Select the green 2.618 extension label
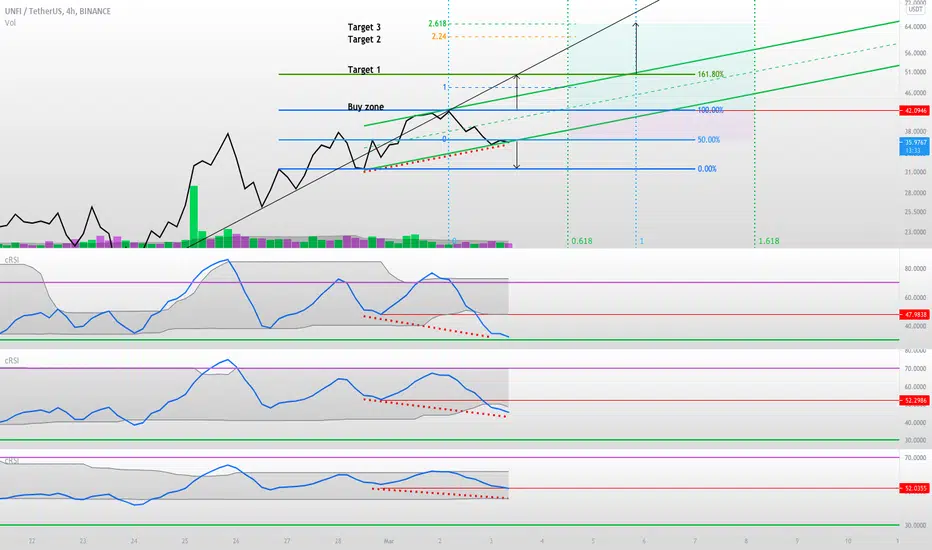Screen dimensions: 932x550 point(437,24)
